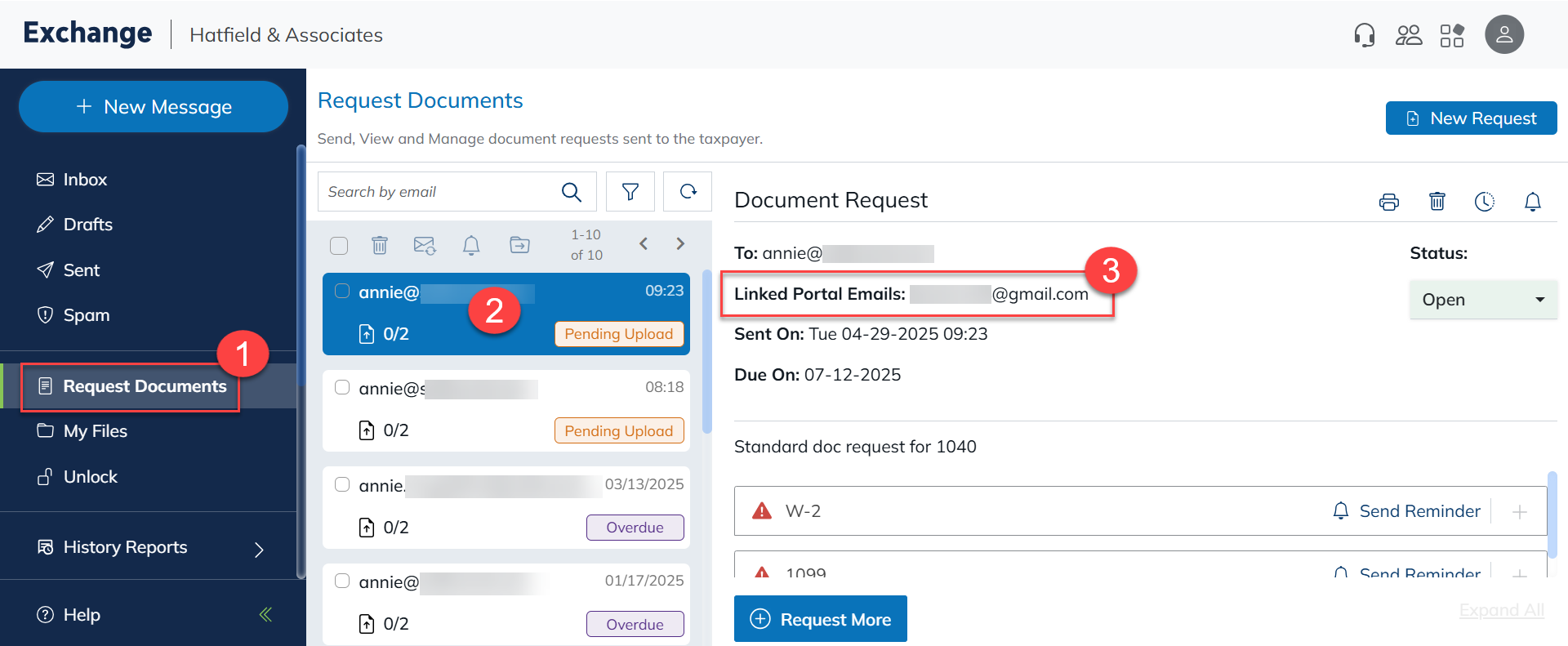The image size is (1568, 646).
Task: Go to My Files
Action: point(95,431)
